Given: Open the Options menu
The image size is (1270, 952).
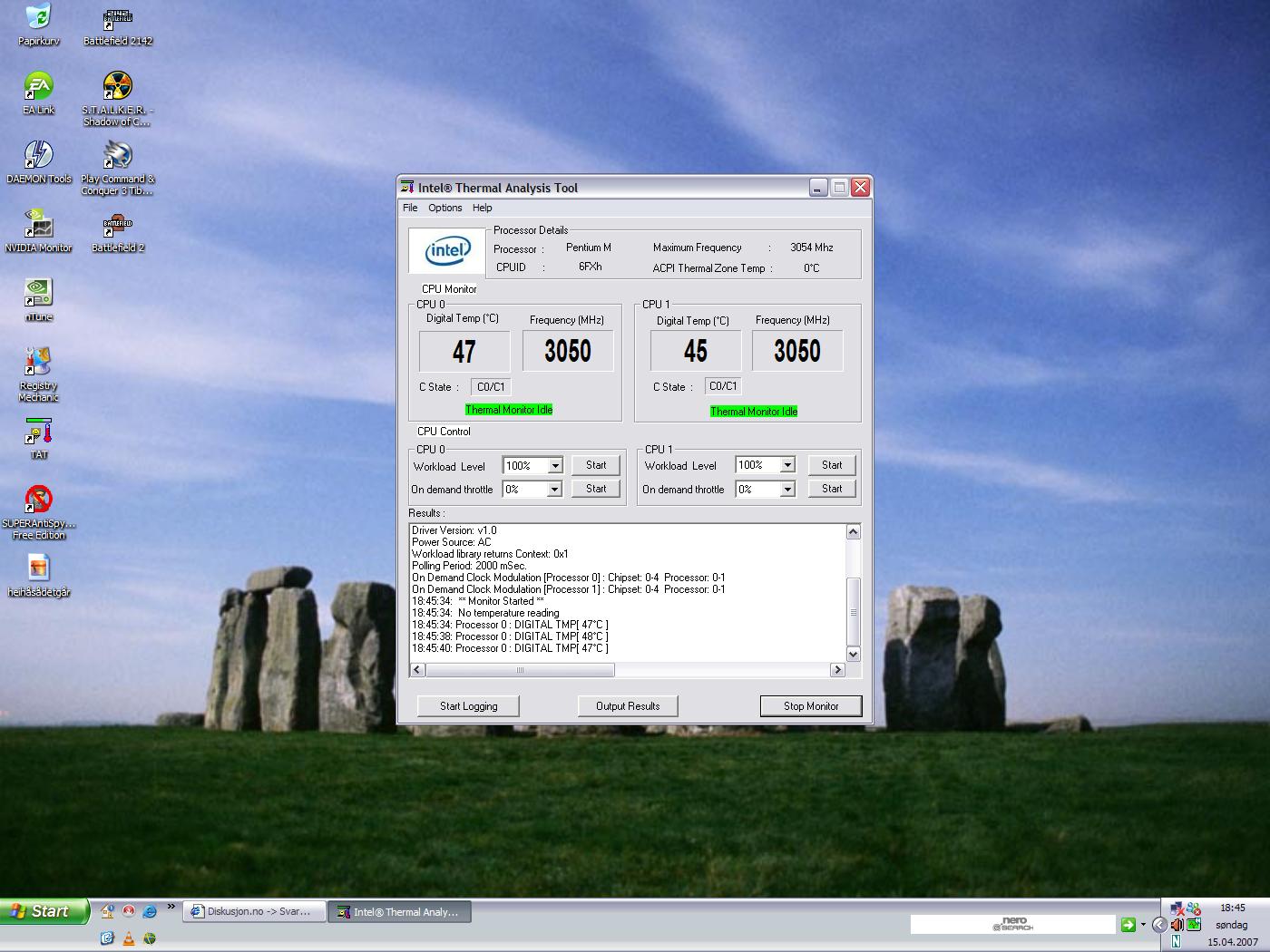Looking at the screenshot, I should pos(444,208).
